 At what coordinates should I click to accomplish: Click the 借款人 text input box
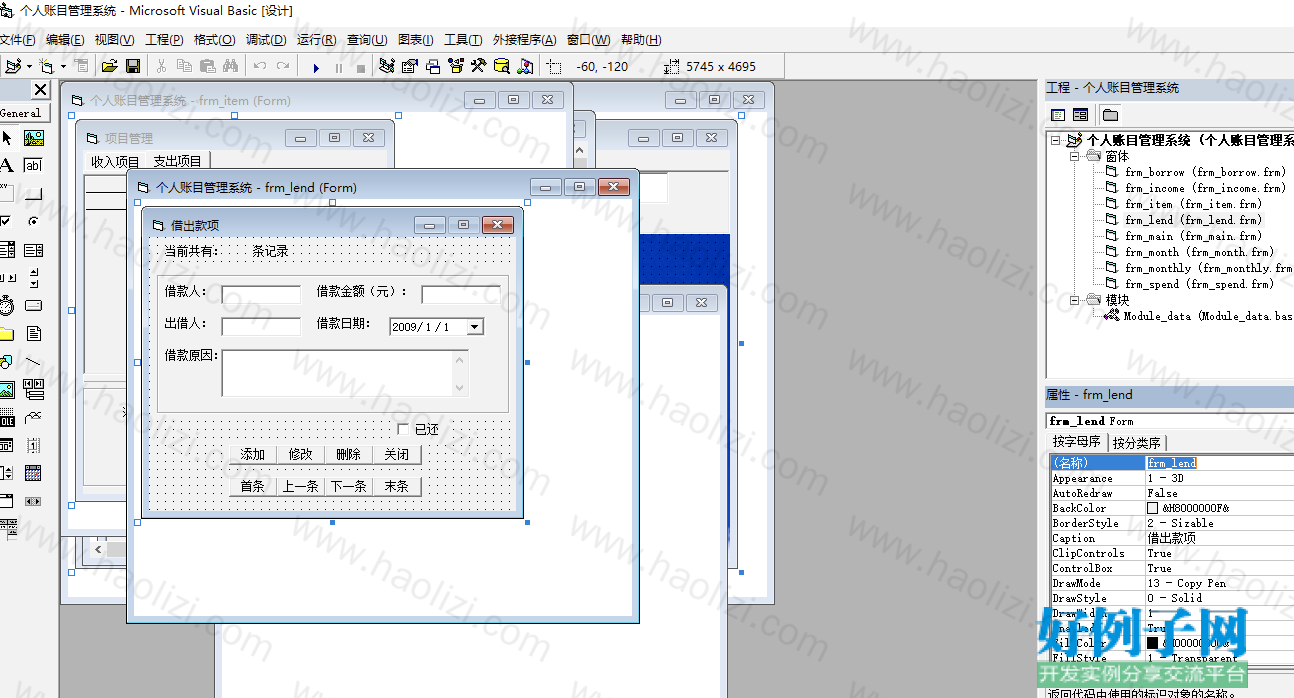click(x=261, y=294)
